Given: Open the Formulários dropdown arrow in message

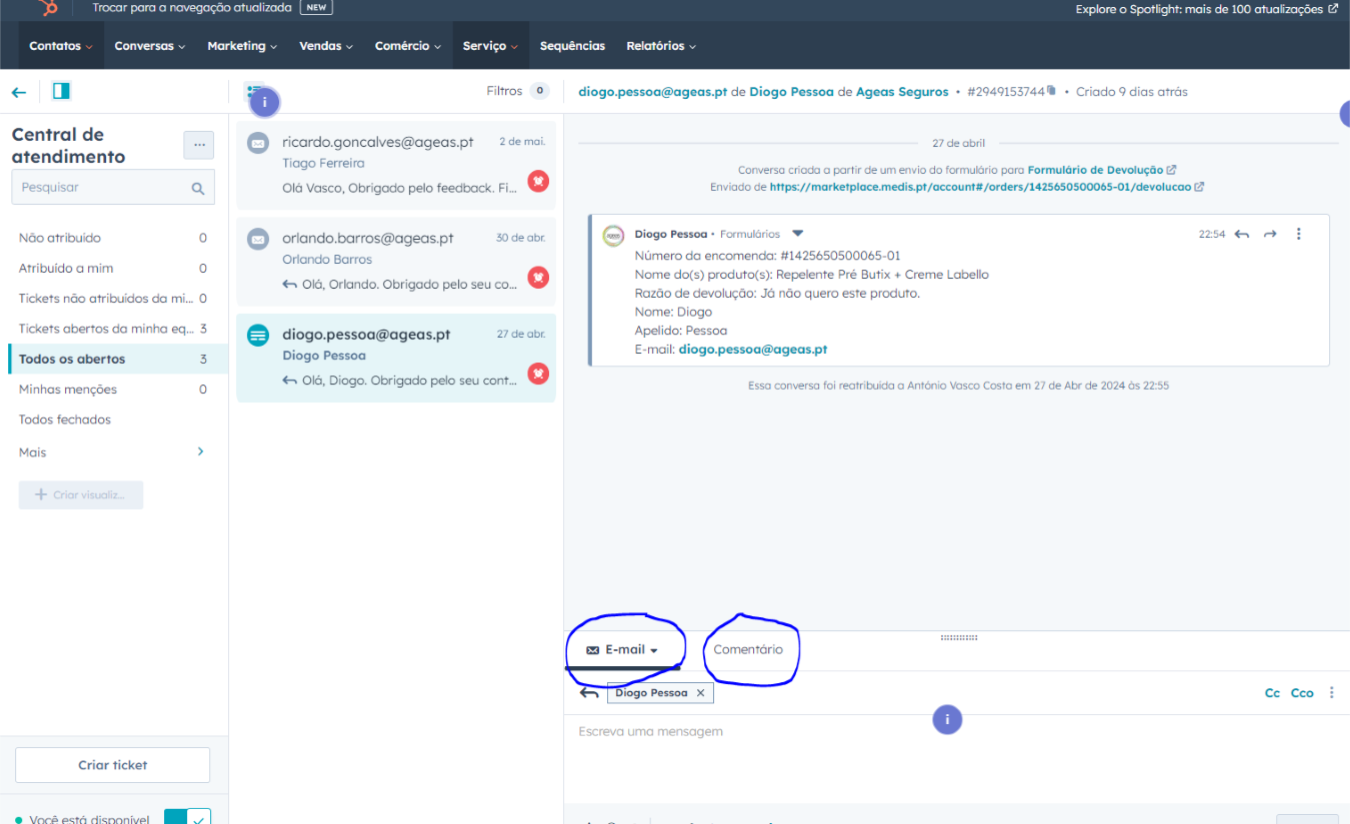Looking at the screenshot, I should tap(797, 234).
